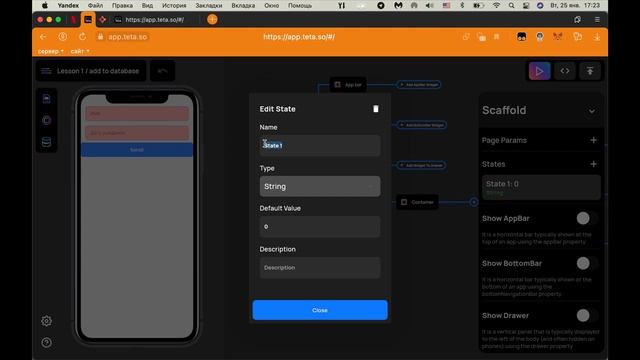Image resolution: width=640 pixels, height=360 pixels.
Task: Click the app.teta.so address field
Action: (x=127, y=37)
